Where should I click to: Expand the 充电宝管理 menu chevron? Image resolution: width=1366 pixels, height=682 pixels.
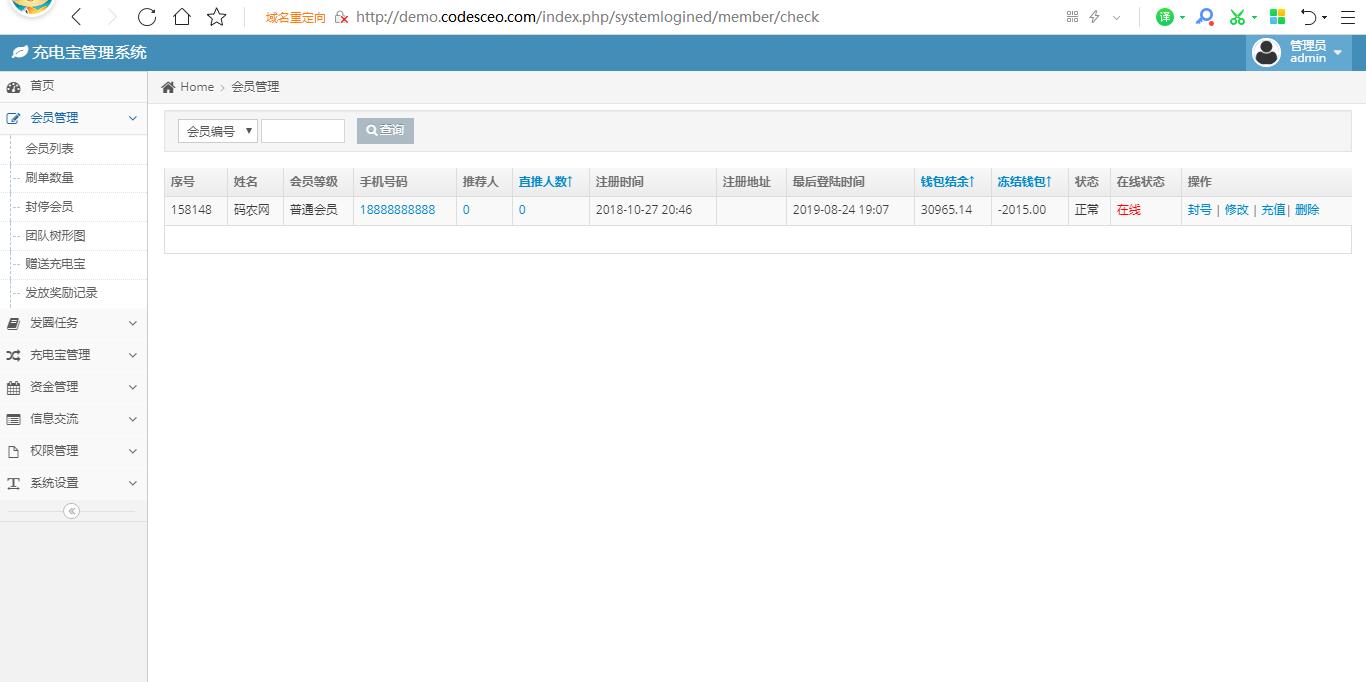tap(132, 355)
